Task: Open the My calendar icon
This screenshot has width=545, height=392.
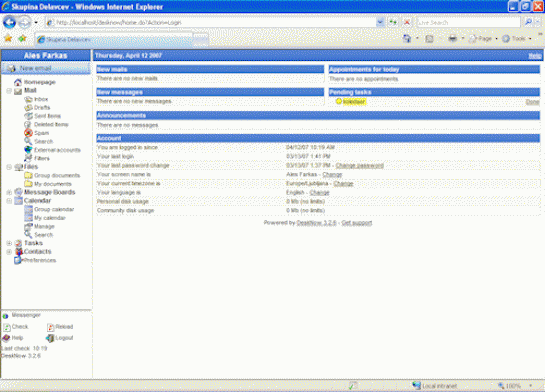Action: (28, 218)
